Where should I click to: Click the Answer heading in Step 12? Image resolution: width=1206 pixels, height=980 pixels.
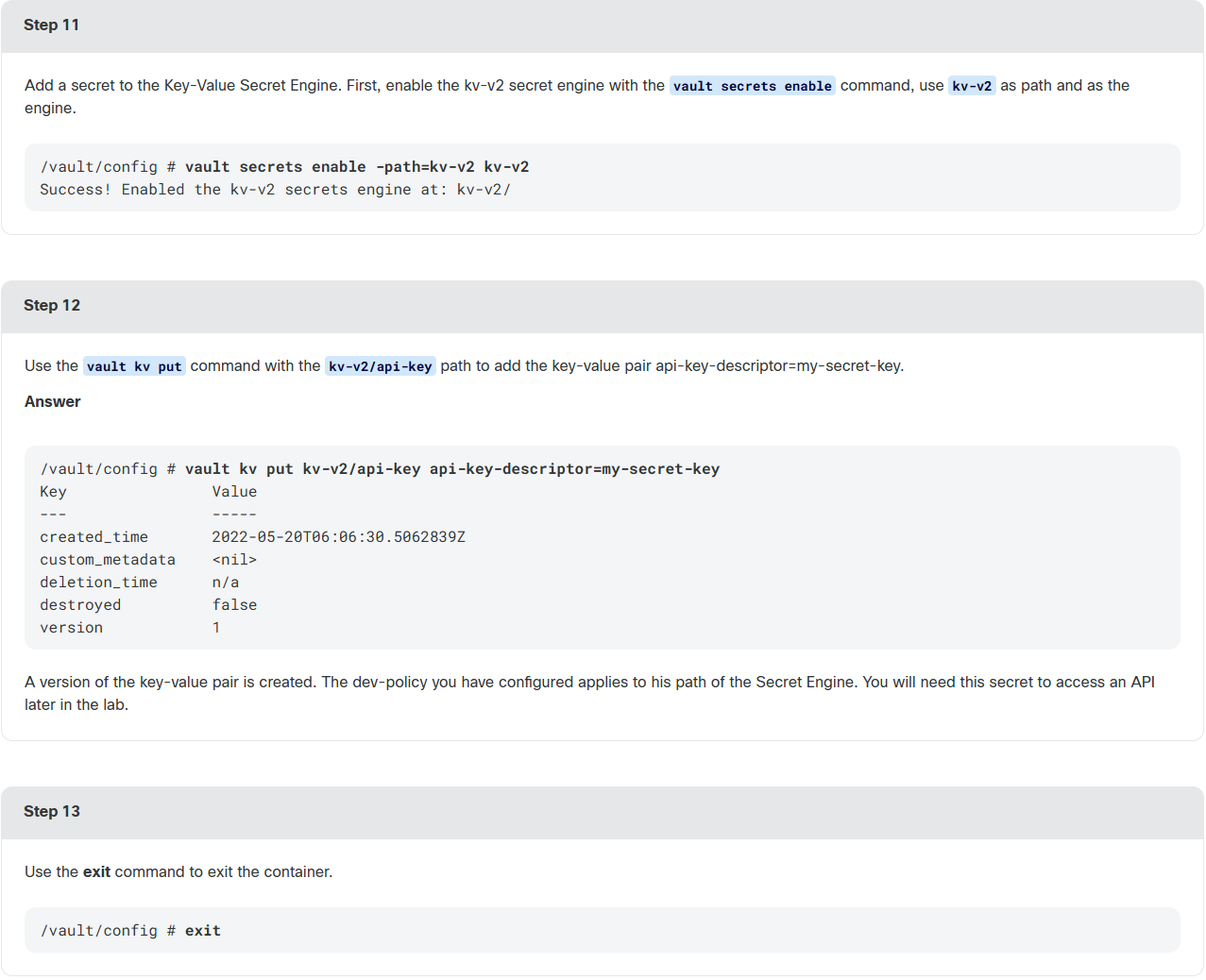coord(53,402)
